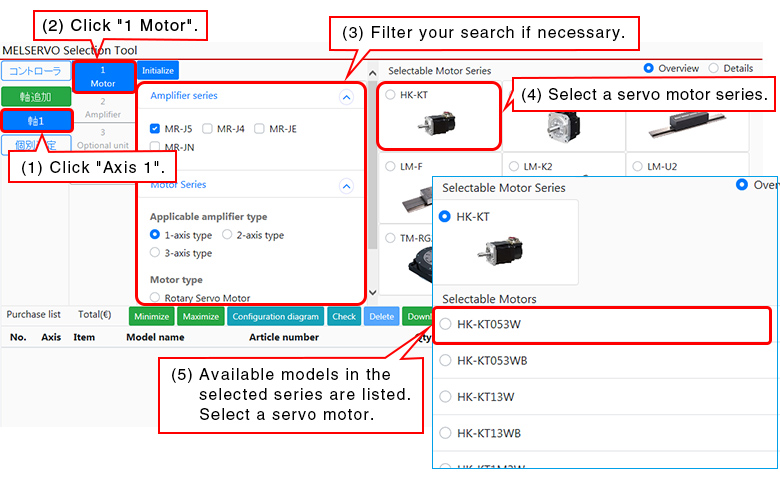The height and width of the screenshot is (488, 780).
Task: Select HK-KT radio in enlarged panel
Action: coord(445,216)
